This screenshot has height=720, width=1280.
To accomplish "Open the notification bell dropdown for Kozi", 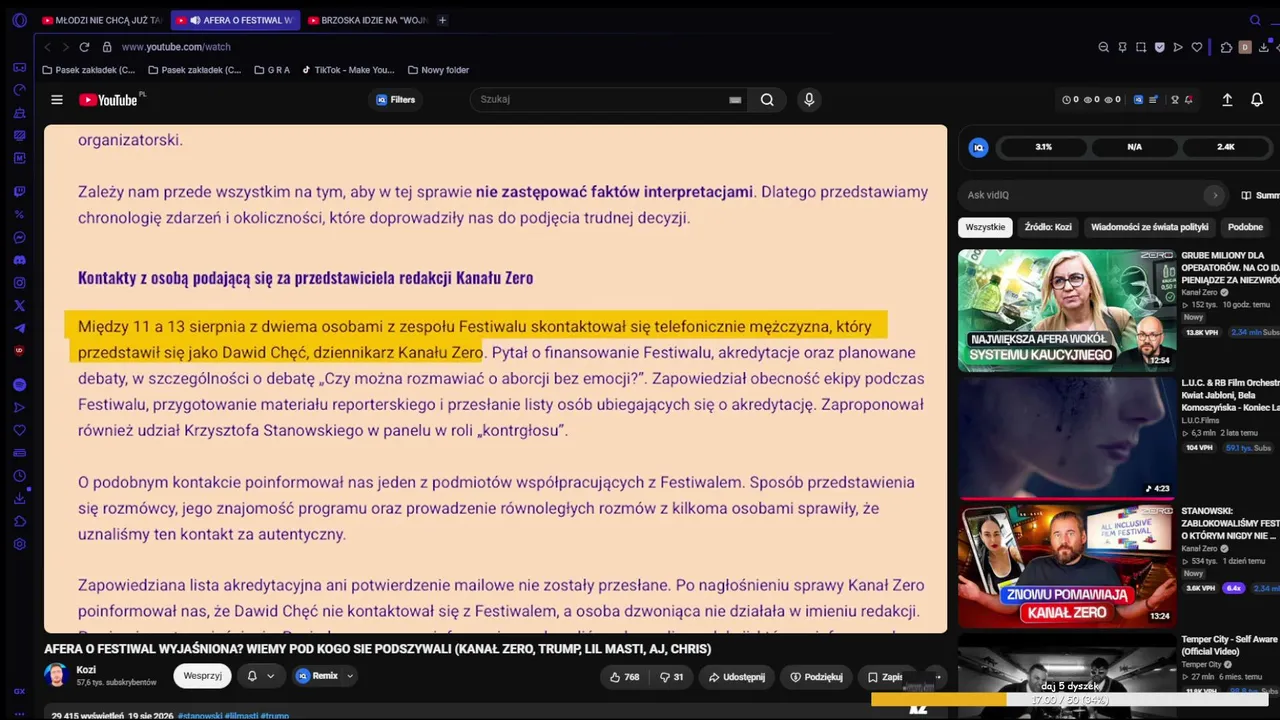I will [260, 676].
